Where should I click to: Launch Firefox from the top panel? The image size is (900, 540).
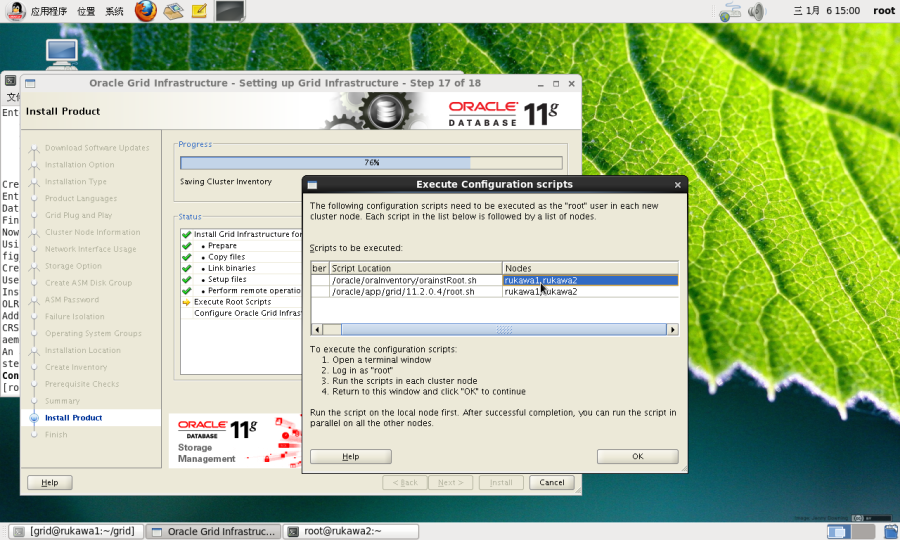(x=146, y=11)
